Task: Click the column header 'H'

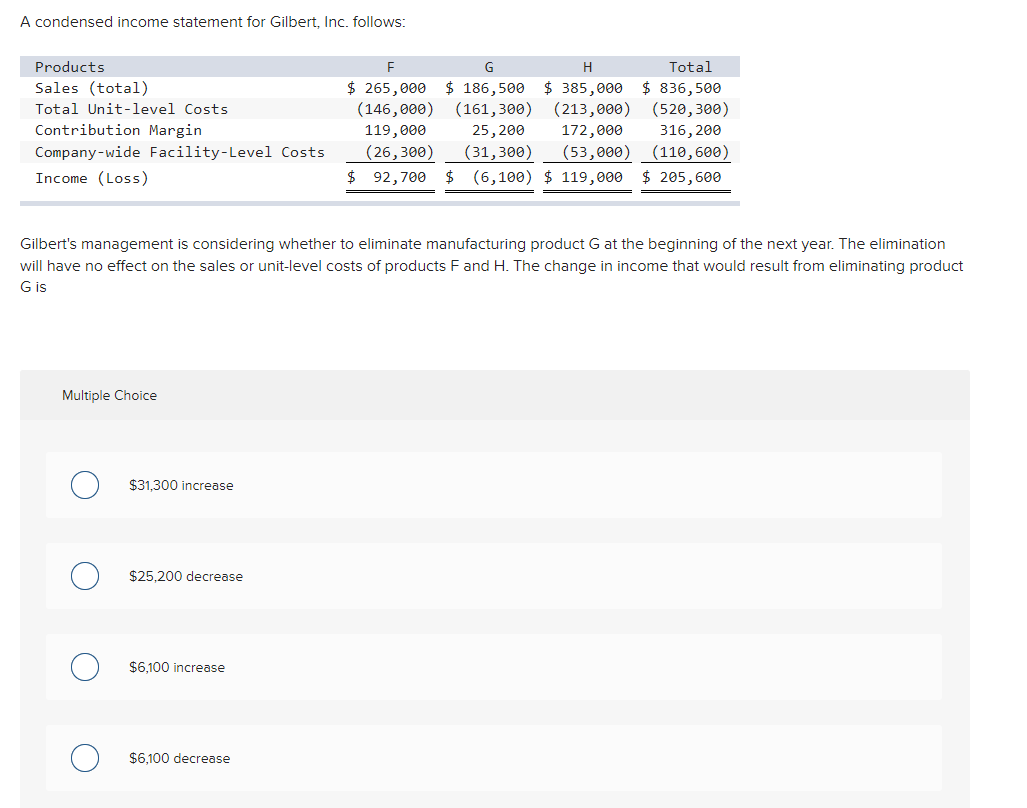Action: point(588,67)
